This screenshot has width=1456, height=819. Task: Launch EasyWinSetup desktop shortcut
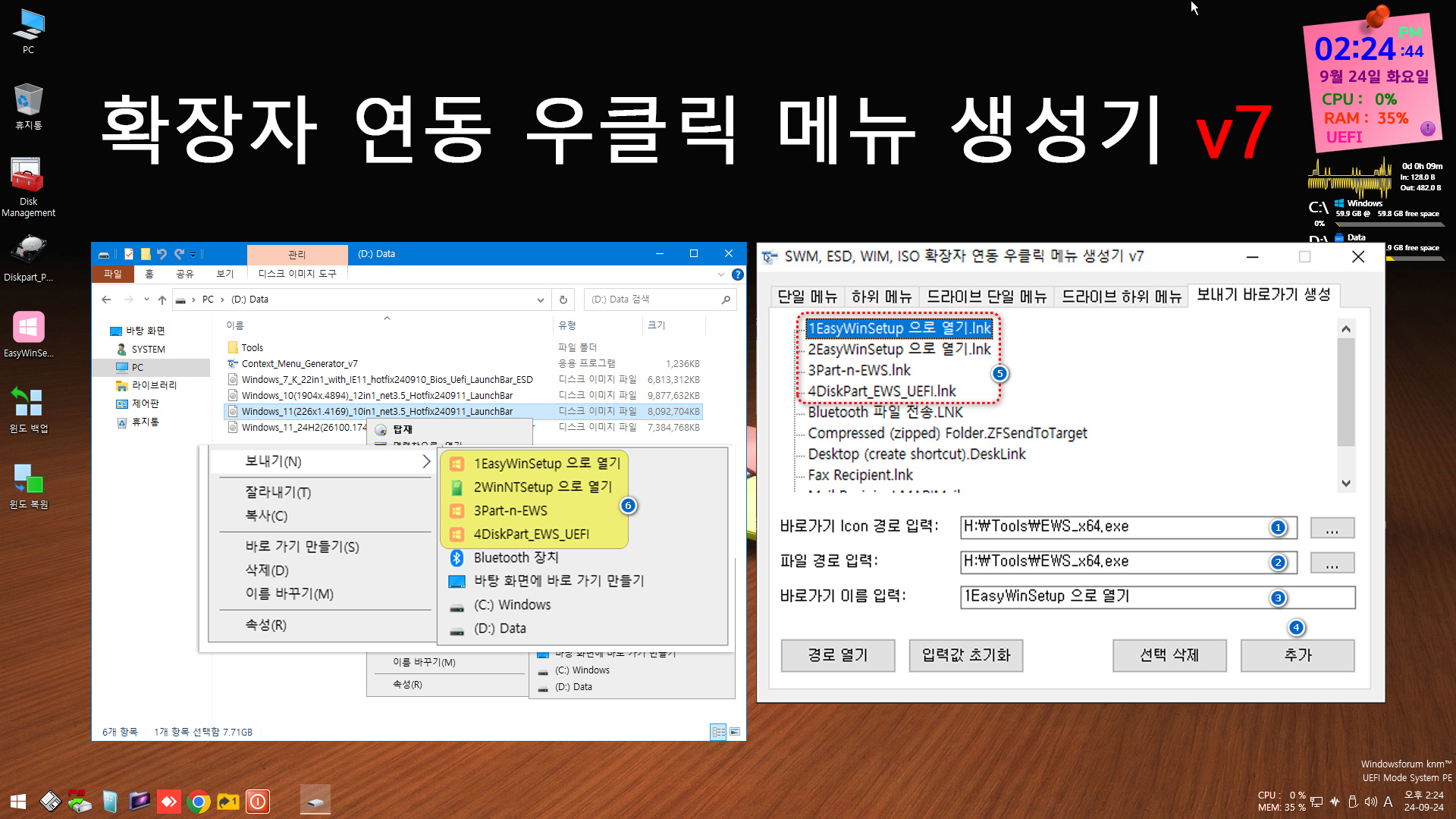pyautogui.click(x=28, y=334)
